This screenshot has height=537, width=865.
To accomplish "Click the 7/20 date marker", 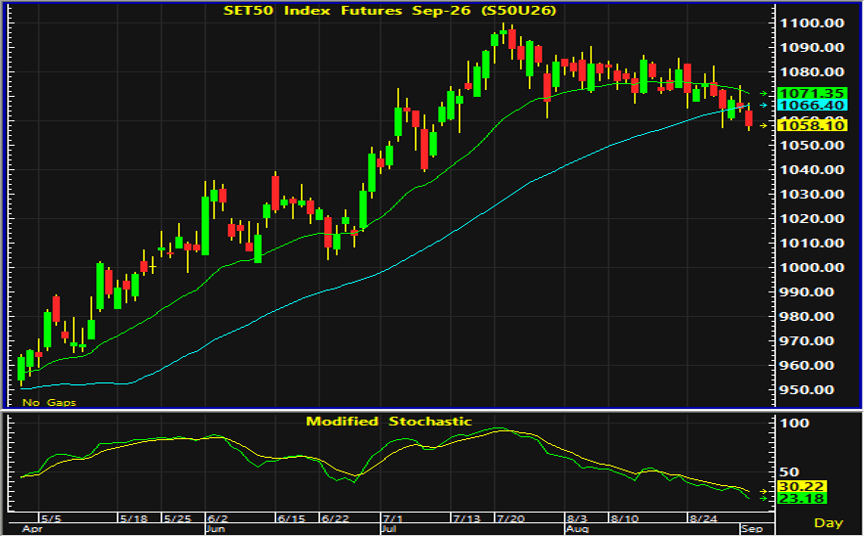I will tap(510, 519).
